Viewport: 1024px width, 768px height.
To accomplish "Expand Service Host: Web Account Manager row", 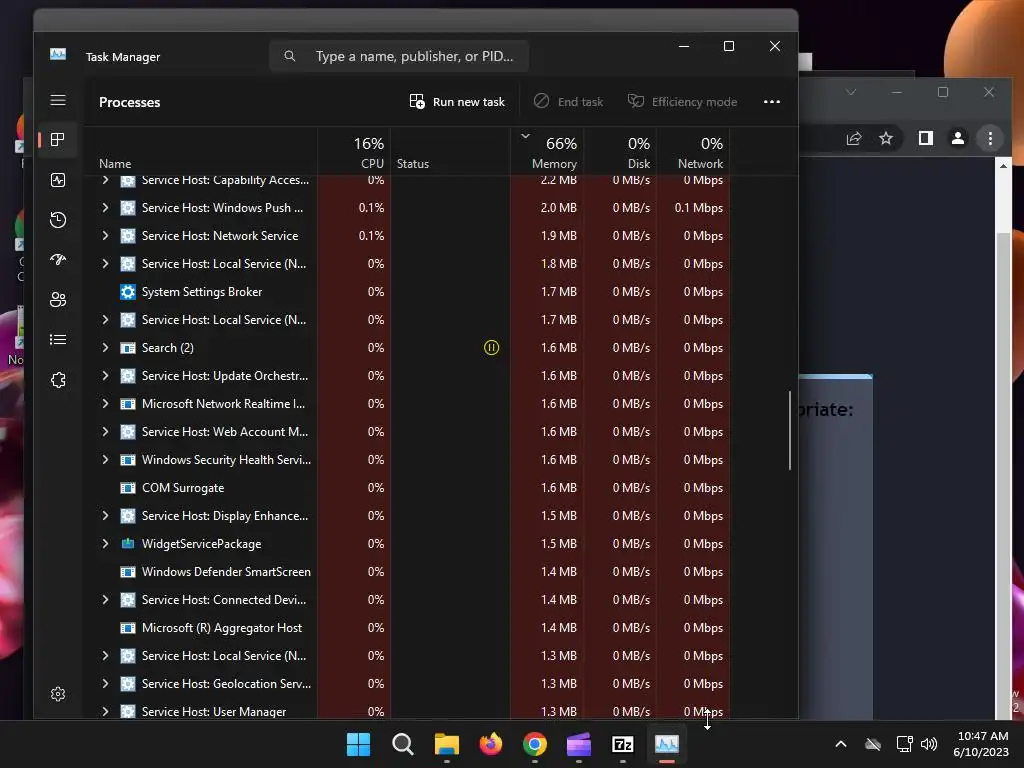I will click(105, 432).
